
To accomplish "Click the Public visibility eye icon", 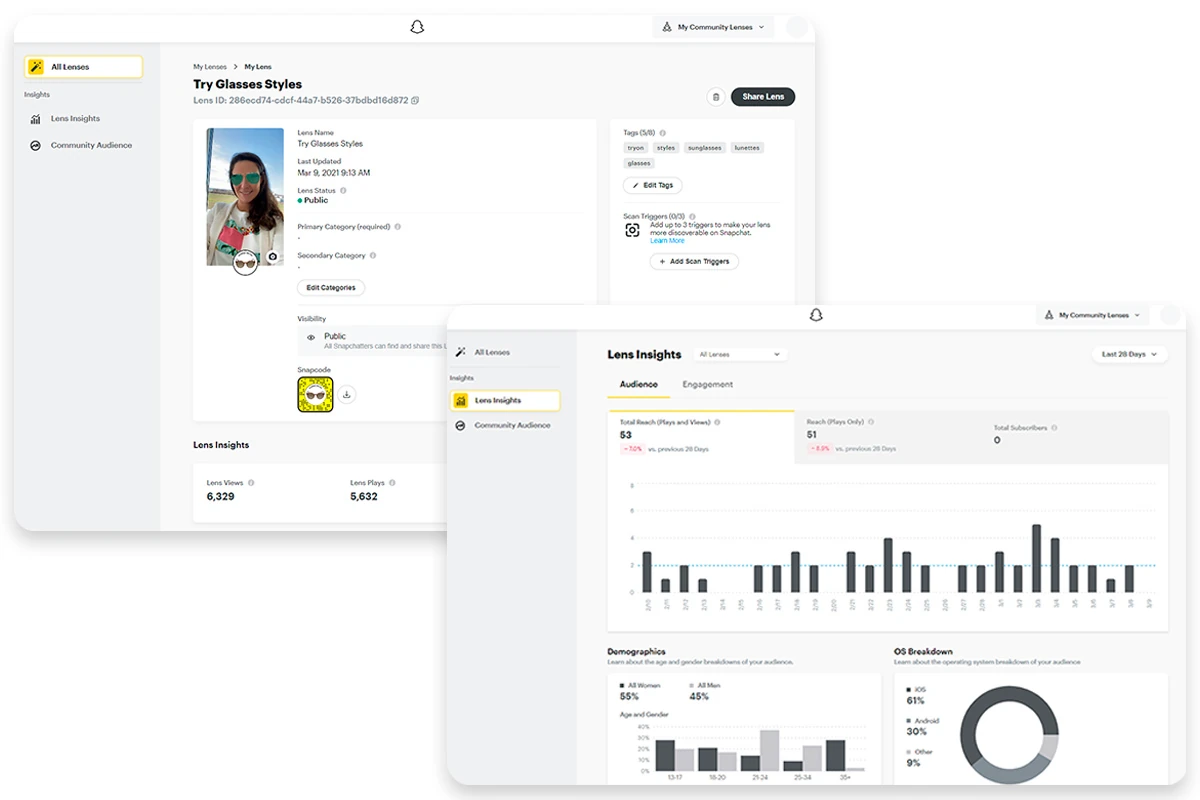I will click(311, 338).
